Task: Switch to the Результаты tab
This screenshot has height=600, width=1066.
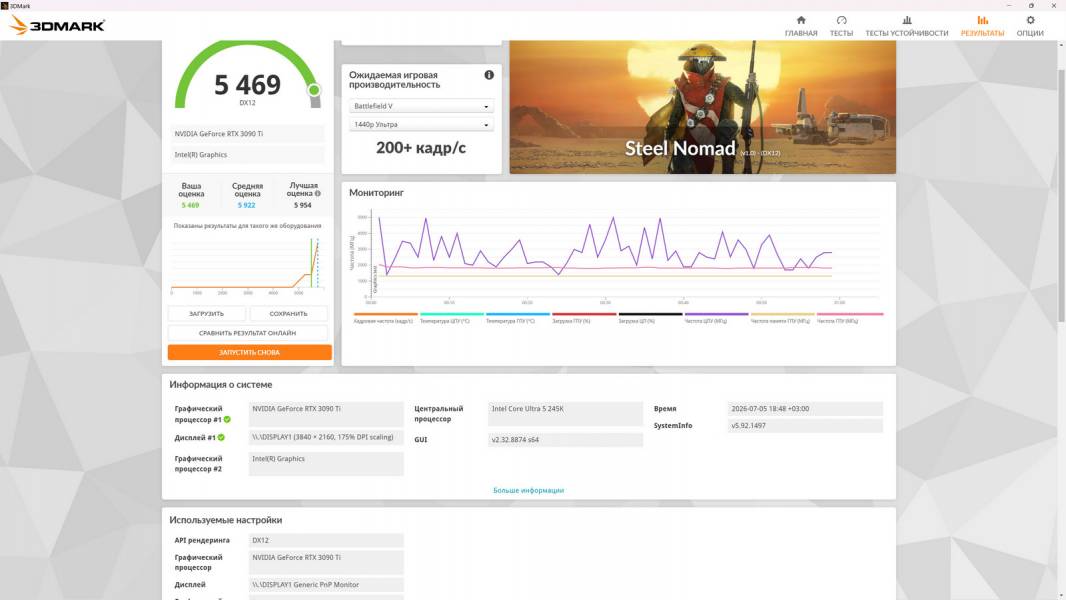Action: 982,26
